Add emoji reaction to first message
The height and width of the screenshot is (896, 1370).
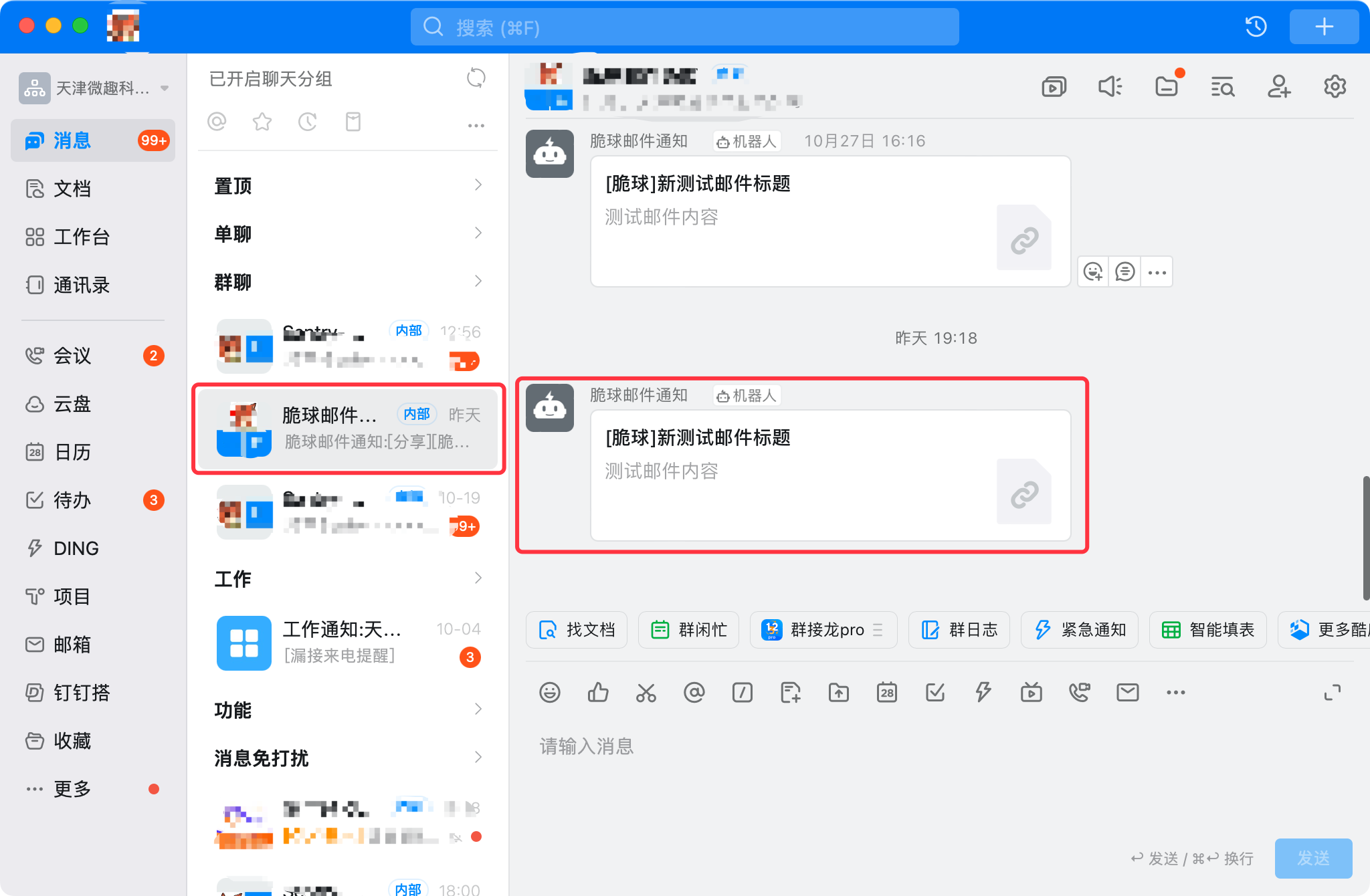coord(1093,271)
